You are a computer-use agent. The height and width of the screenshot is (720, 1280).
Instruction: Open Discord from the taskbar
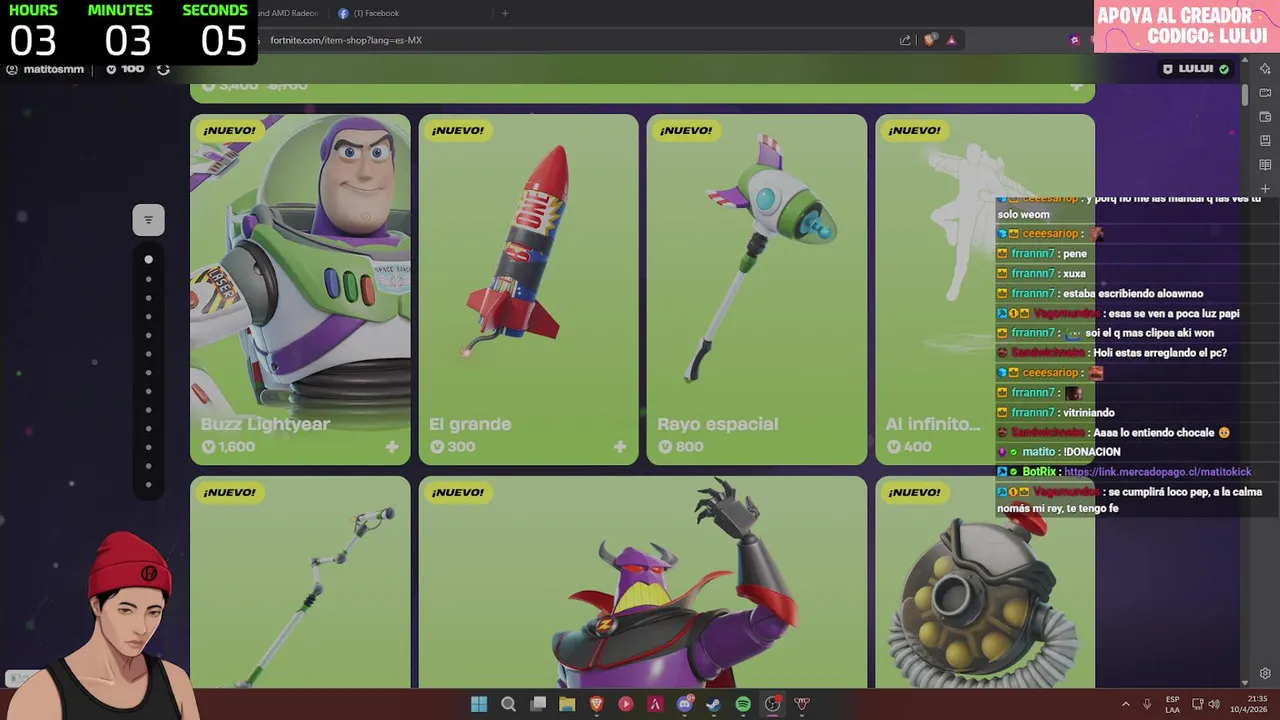684,704
